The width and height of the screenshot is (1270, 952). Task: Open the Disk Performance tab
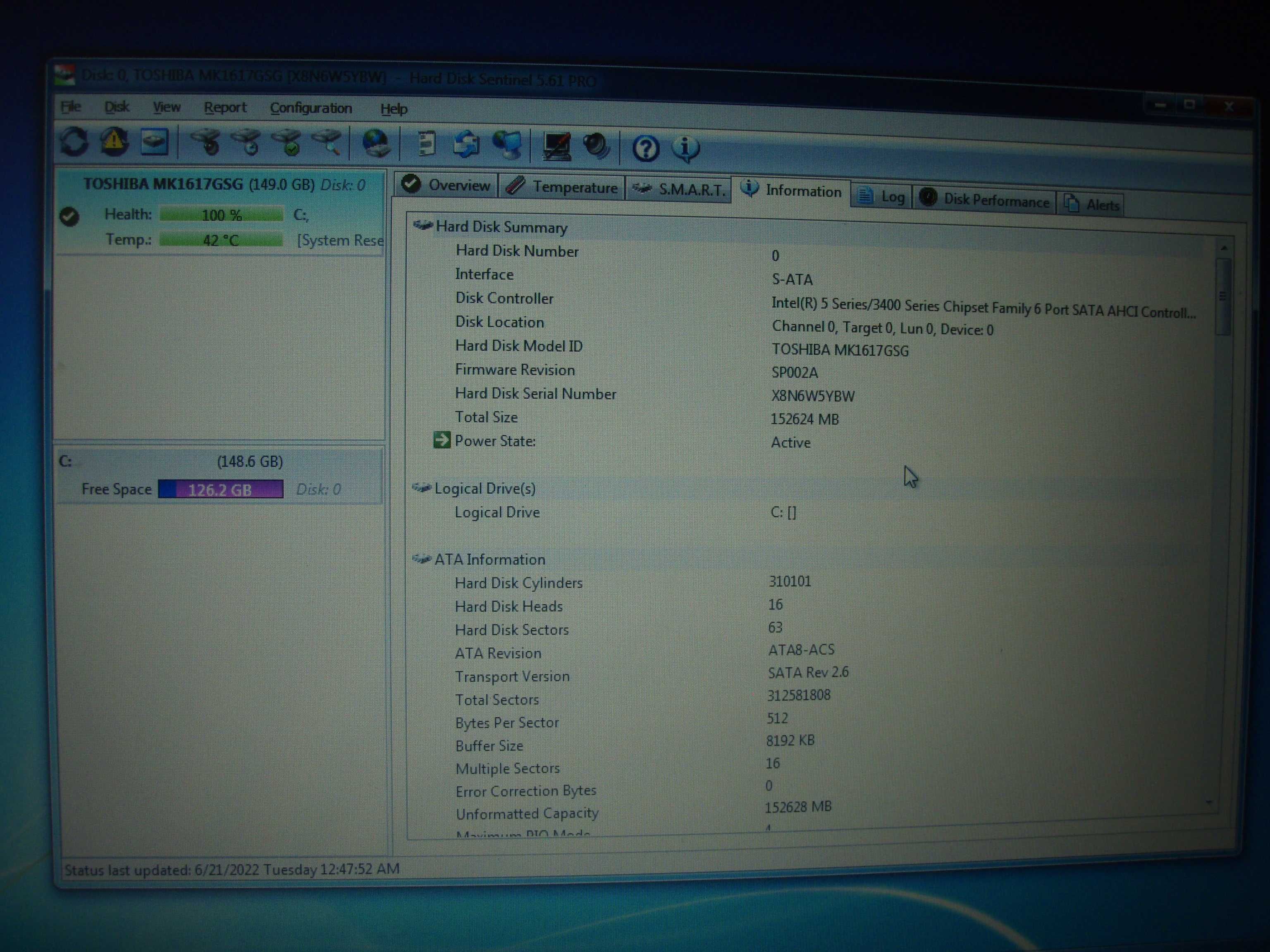click(x=985, y=200)
